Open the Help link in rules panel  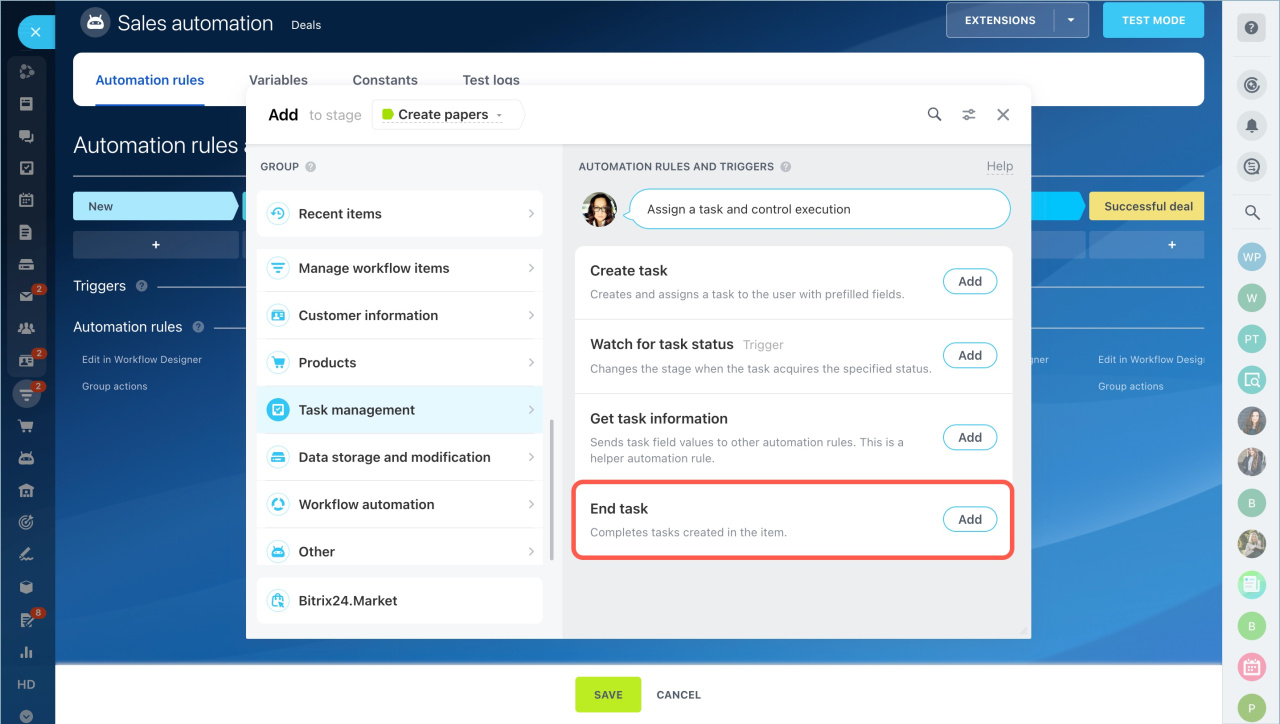coord(999,167)
